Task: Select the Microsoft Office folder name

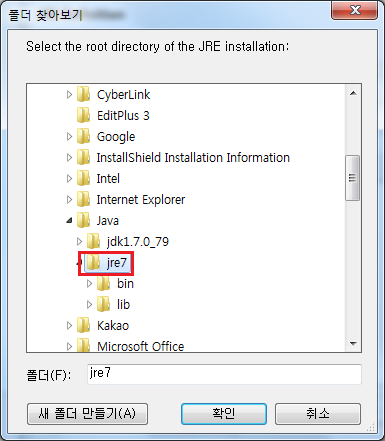Action: pyautogui.click(x=140, y=346)
